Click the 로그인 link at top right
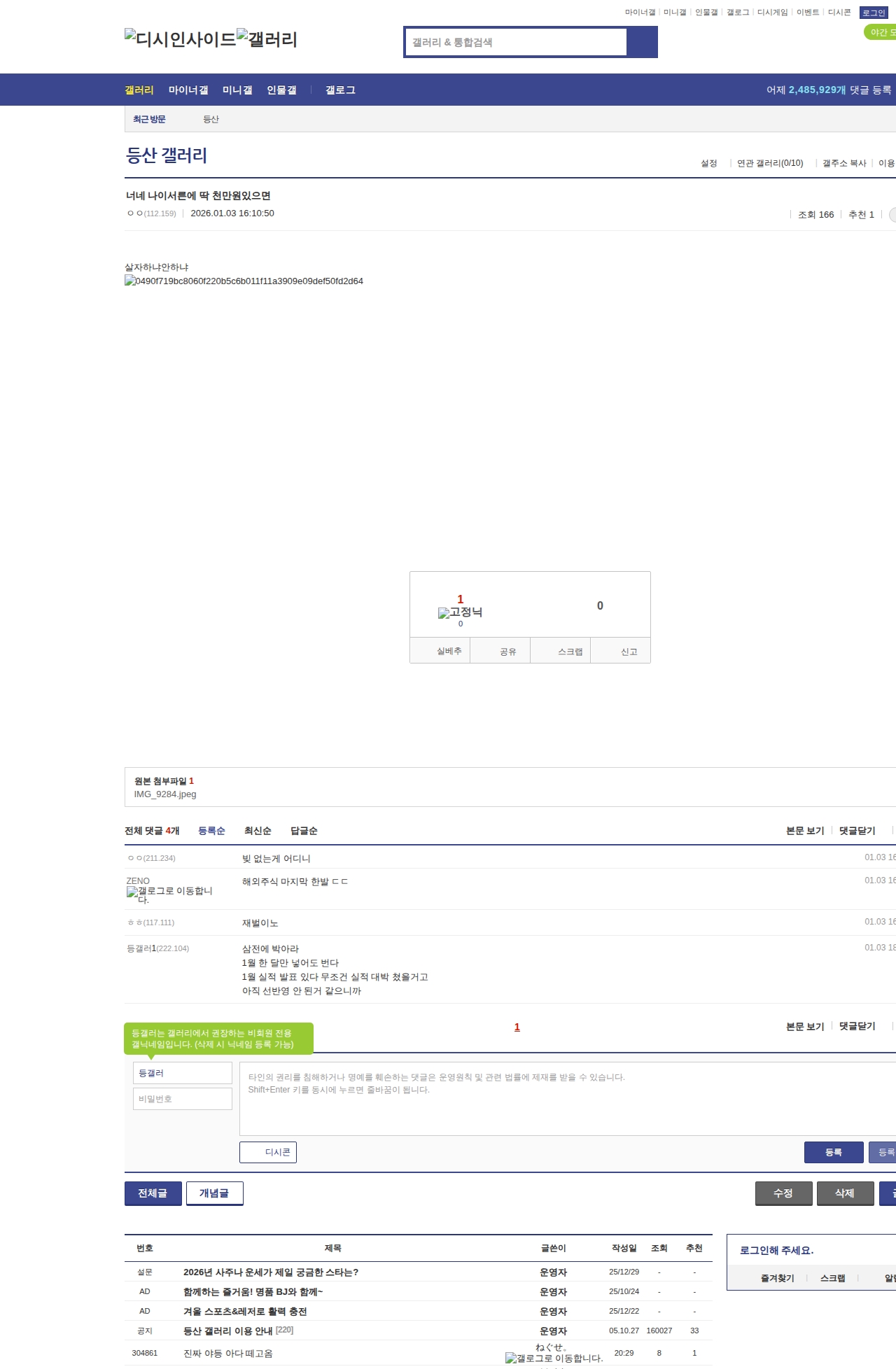The image size is (896, 1369). (874, 13)
